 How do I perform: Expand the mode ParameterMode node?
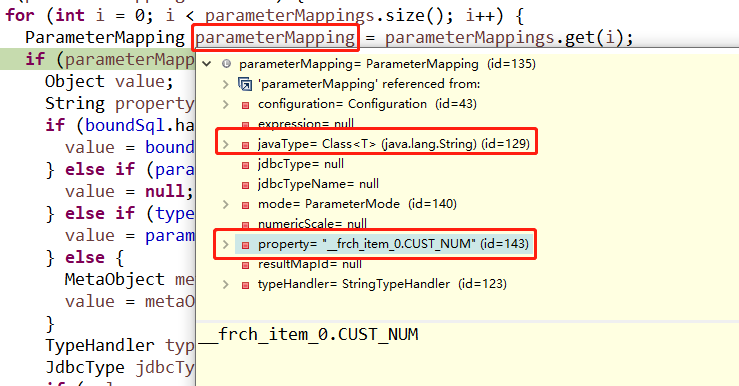pyautogui.click(x=226, y=204)
